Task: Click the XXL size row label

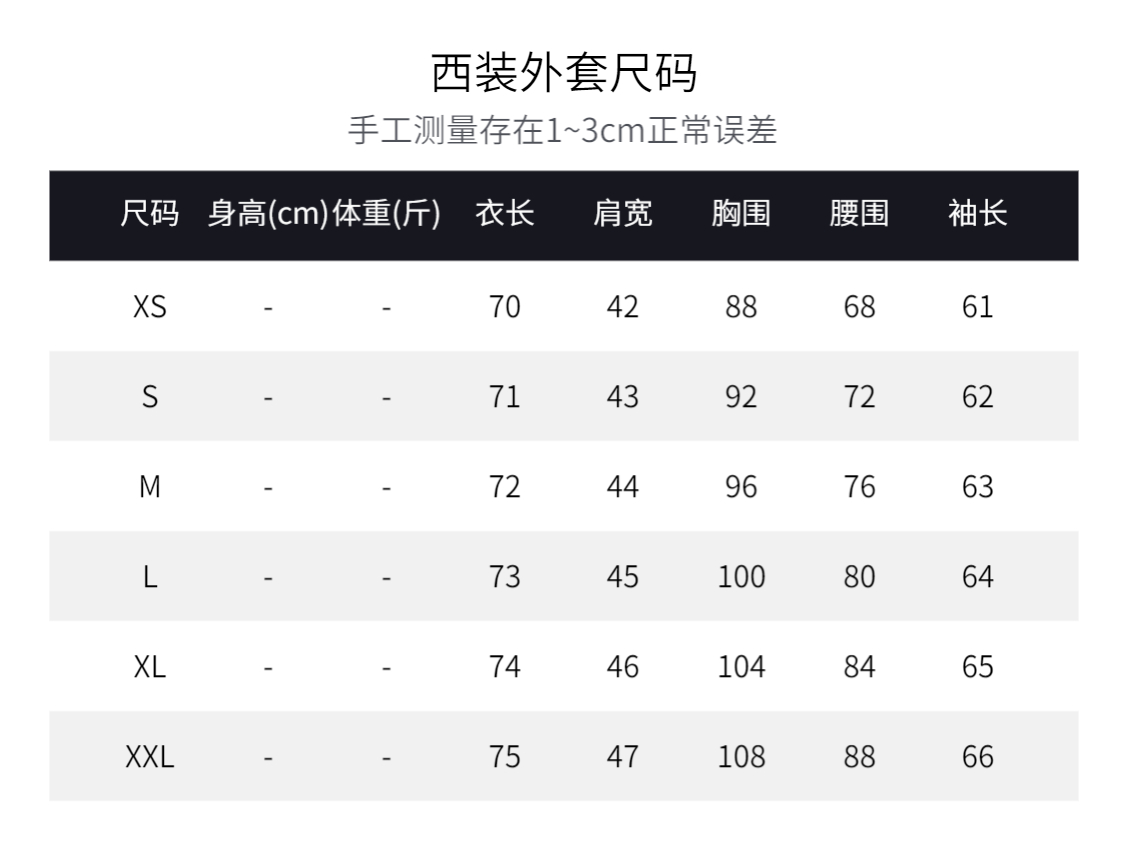Action: click(150, 757)
